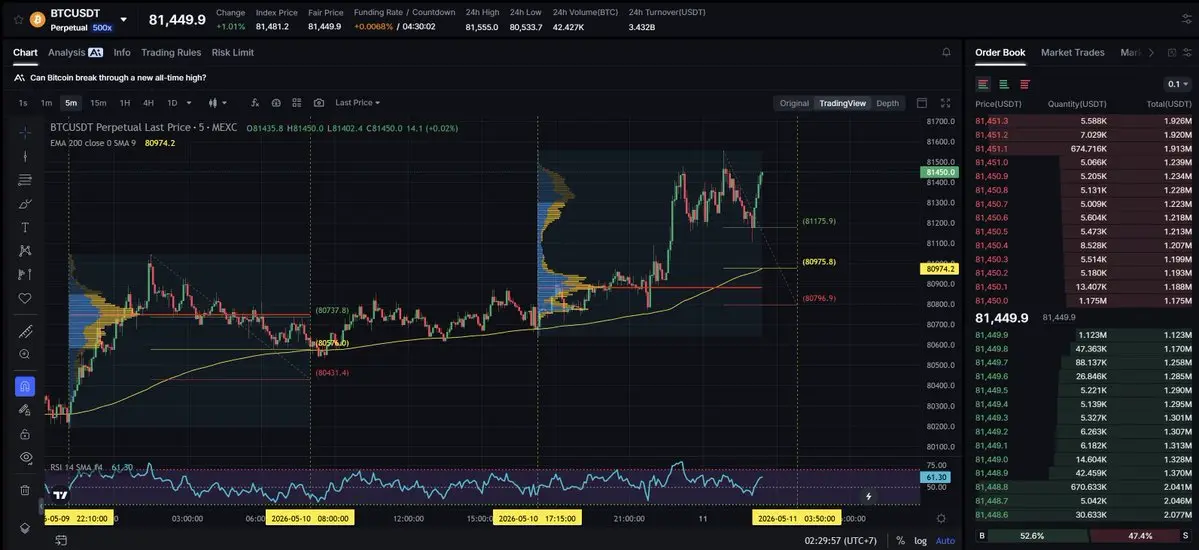Show both bids and asks order book view

pyautogui.click(x=983, y=84)
